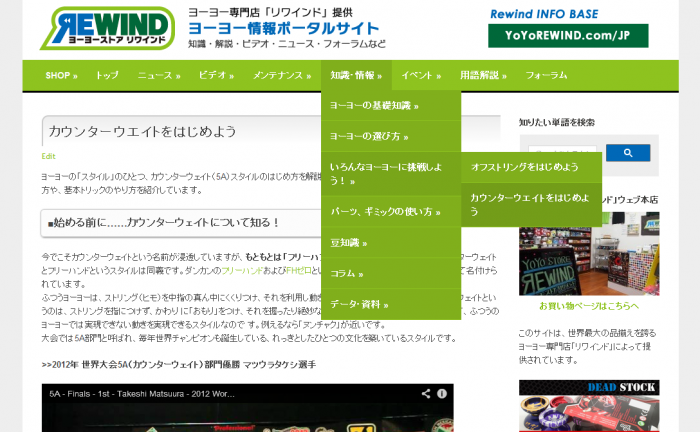Select パーツ、ギミックの使い方 submenu item
Image resolution: width=700 pixels, height=432 pixels.
(391, 212)
